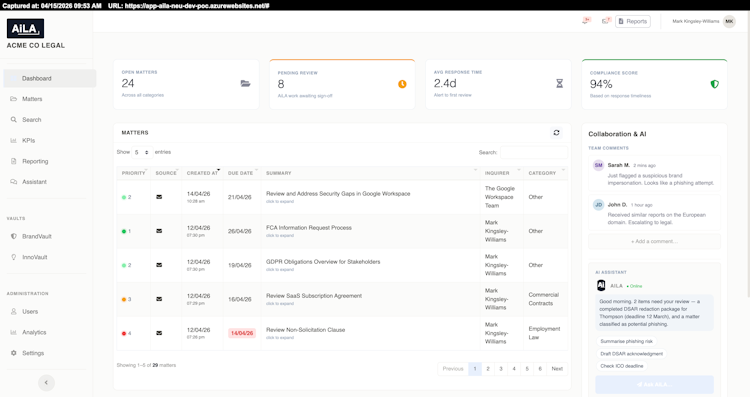The width and height of the screenshot is (750, 397).
Task: Click Sarah M. avatar in comments
Action: 598,165
